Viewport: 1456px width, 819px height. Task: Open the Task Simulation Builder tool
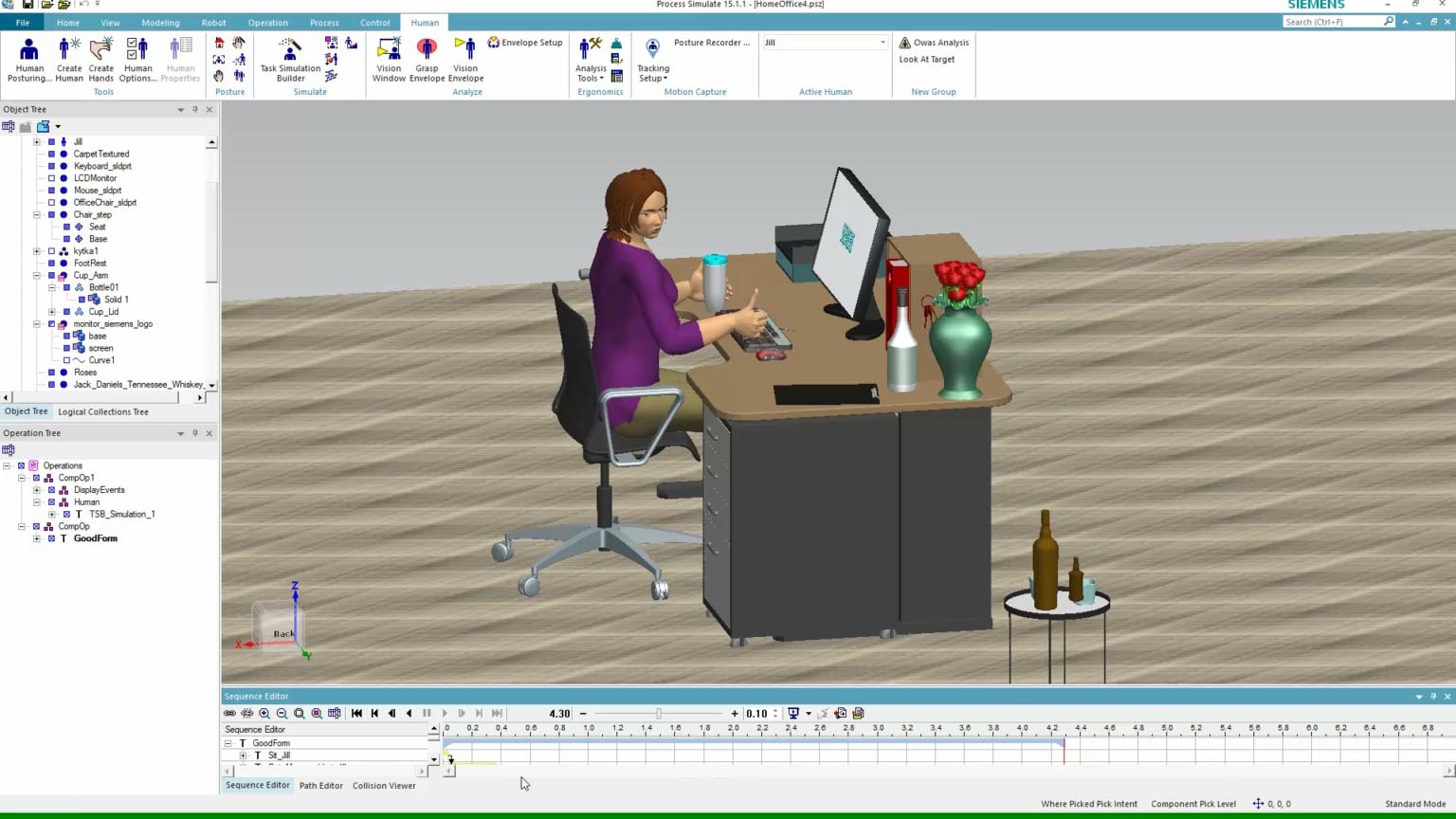point(289,58)
